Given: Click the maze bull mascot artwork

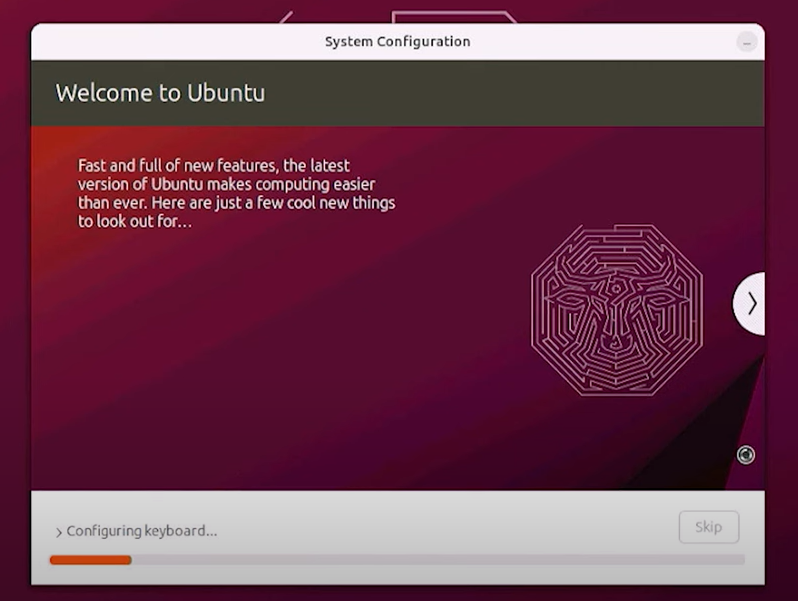Looking at the screenshot, I should 617,310.
